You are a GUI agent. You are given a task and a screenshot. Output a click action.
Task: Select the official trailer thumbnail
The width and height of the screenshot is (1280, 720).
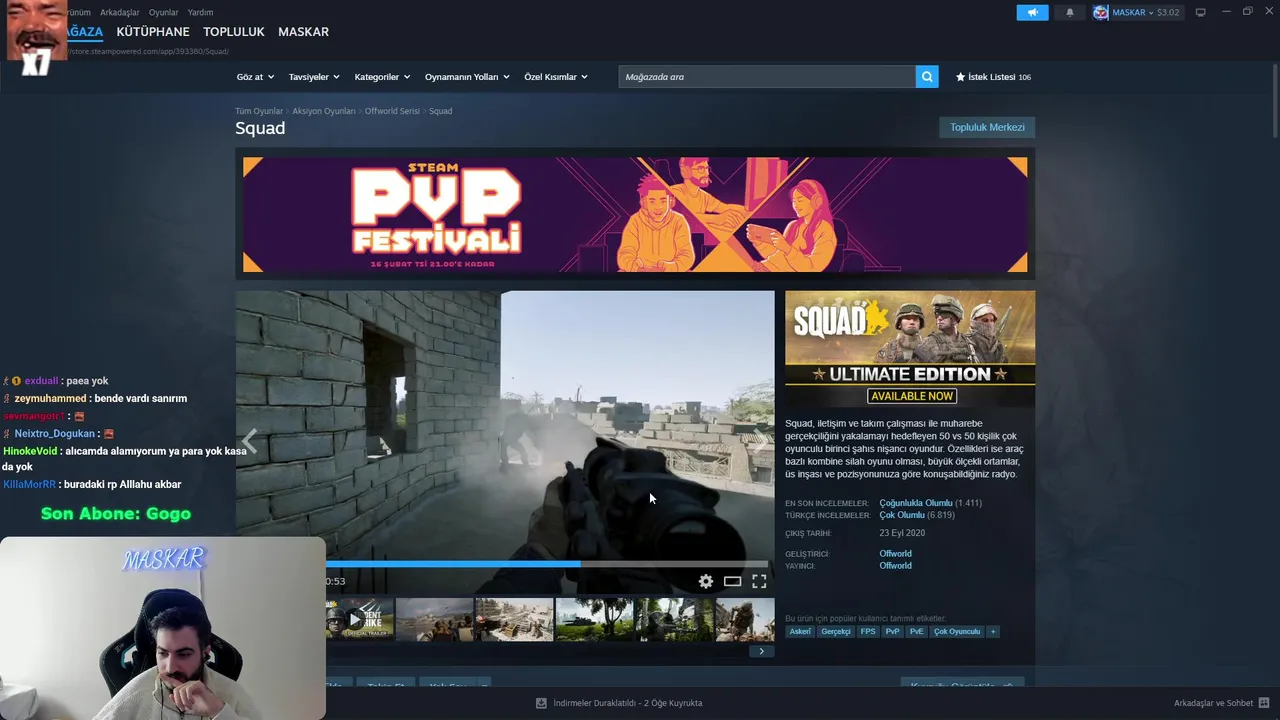coord(358,619)
